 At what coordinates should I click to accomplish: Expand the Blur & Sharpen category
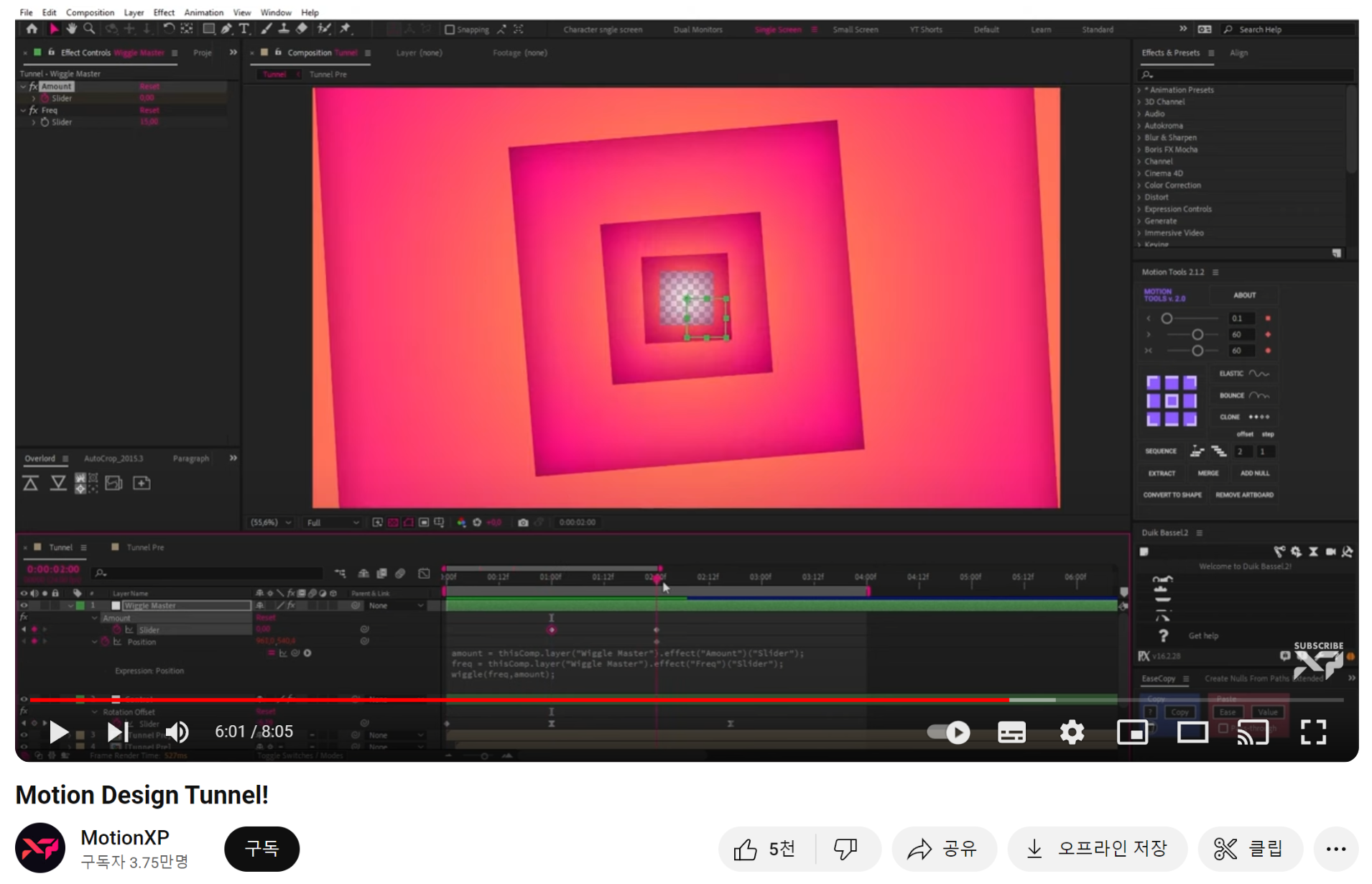coord(1139,137)
